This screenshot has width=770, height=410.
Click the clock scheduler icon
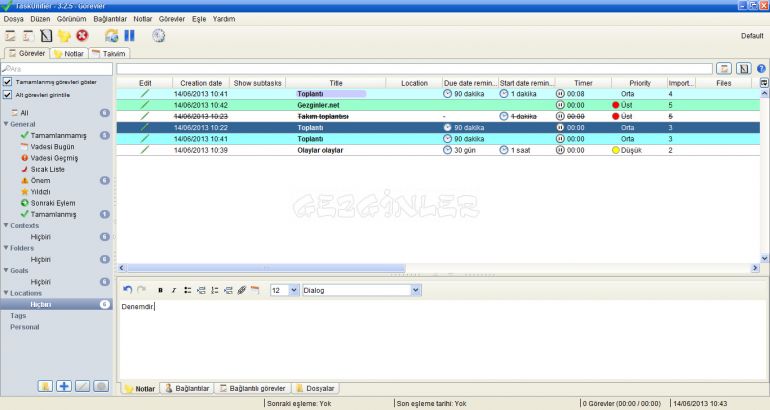[x=159, y=35]
